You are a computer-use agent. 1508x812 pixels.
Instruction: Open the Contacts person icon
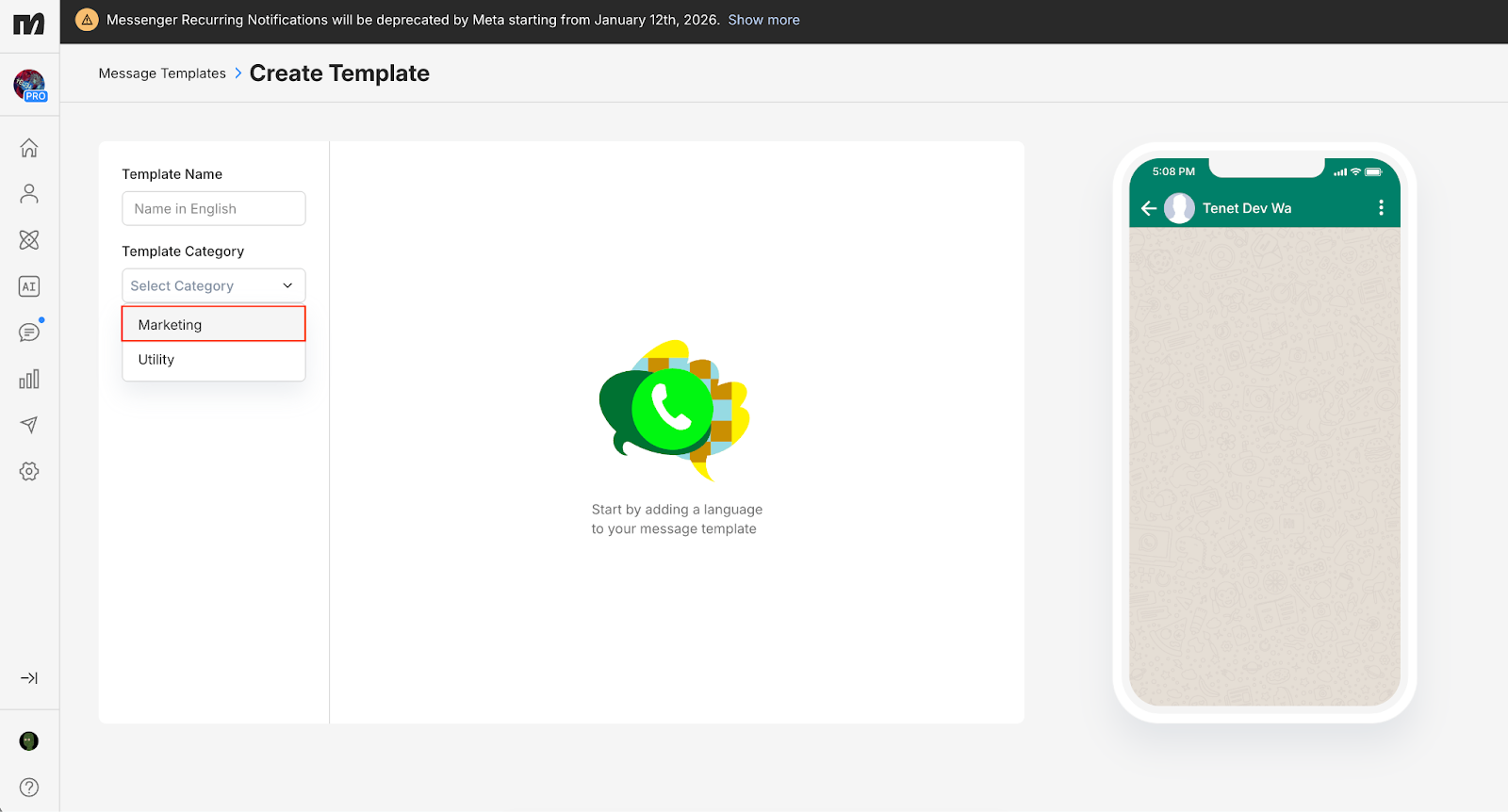(x=29, y=194)
